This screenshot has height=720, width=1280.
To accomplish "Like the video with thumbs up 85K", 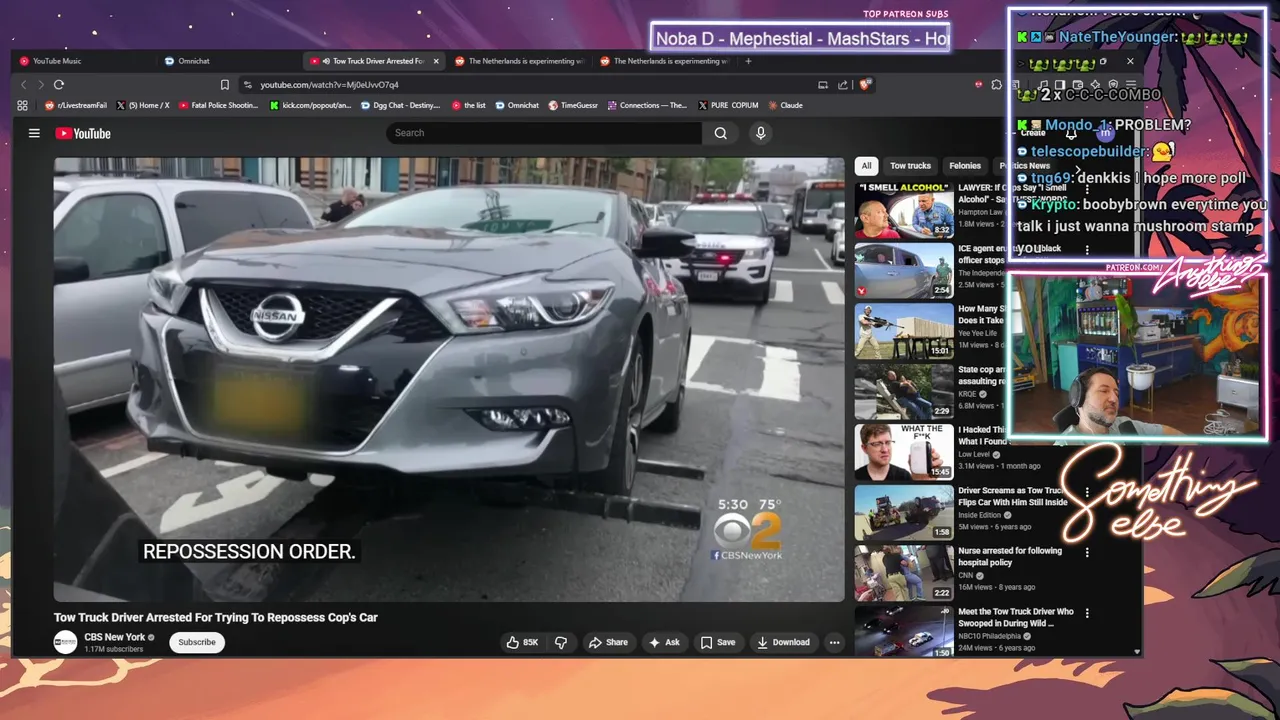I will click(x=523, y=642).
